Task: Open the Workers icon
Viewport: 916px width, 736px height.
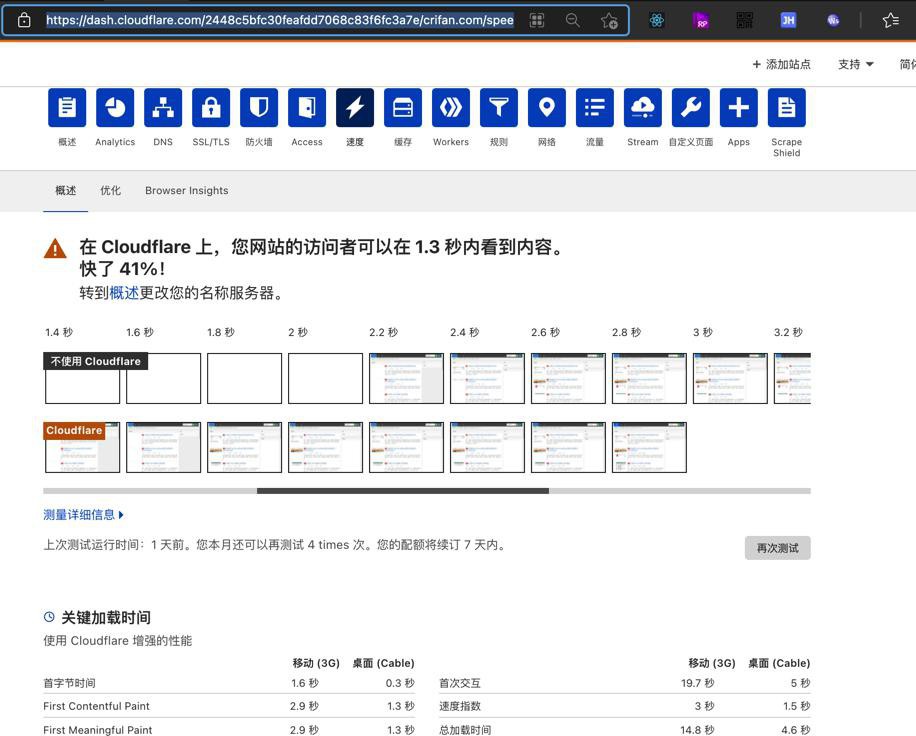Action: pyautogui.click(x=450, y=107)
